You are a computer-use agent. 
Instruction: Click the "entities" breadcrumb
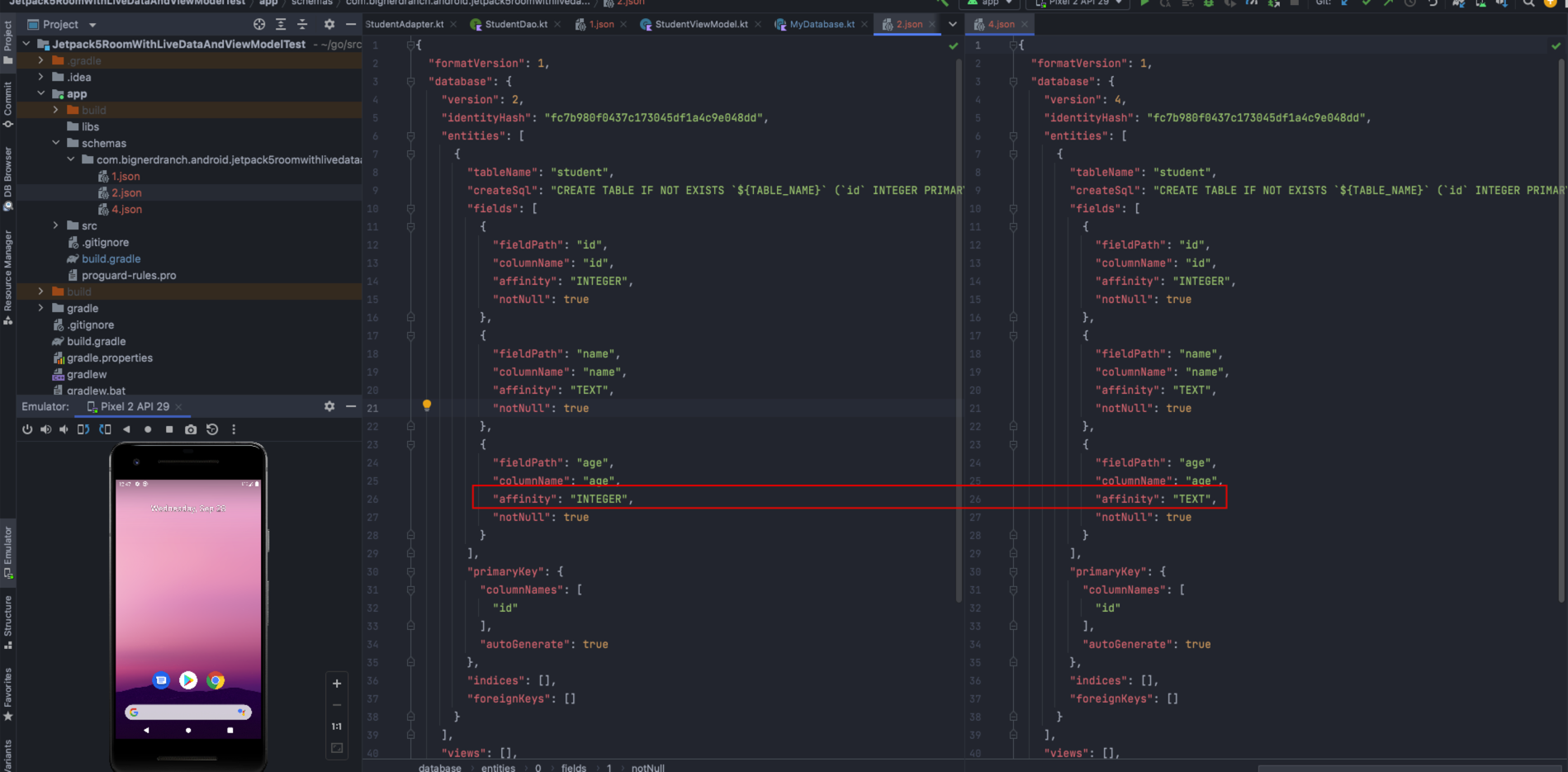point(498,768)
